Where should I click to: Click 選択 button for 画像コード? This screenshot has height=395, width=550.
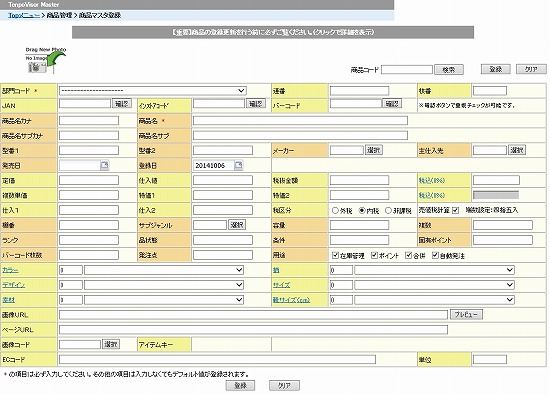pyautogui.click(x=110, y=344)
